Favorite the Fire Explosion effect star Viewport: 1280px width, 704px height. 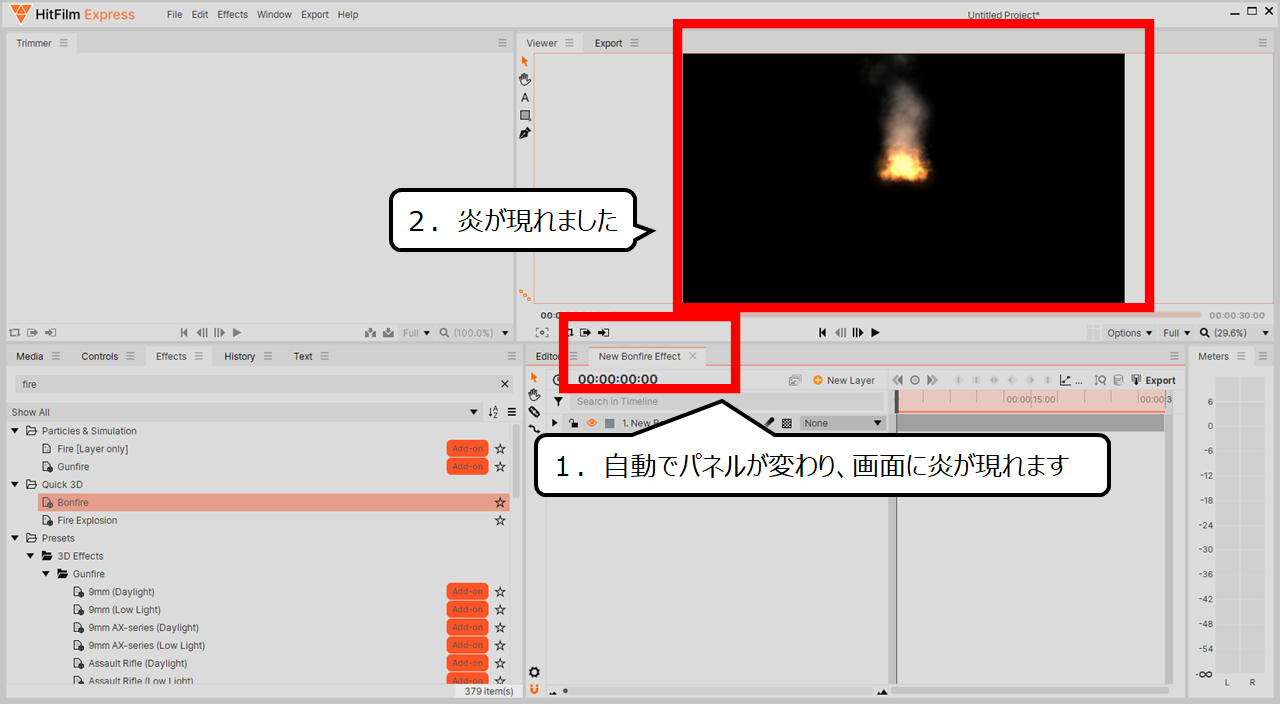(500, 520)
